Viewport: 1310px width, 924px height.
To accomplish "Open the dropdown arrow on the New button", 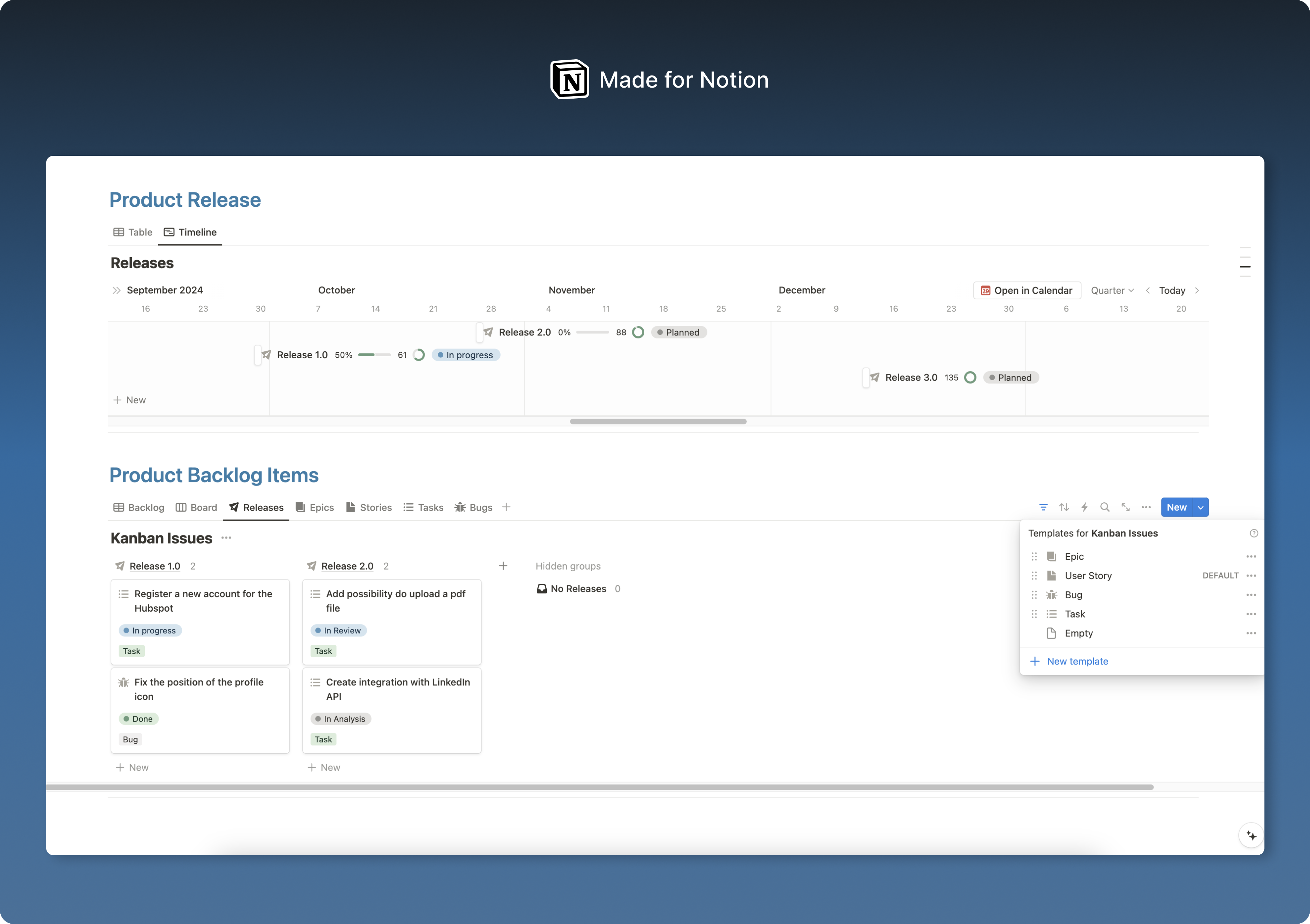I will point(1200,508).
